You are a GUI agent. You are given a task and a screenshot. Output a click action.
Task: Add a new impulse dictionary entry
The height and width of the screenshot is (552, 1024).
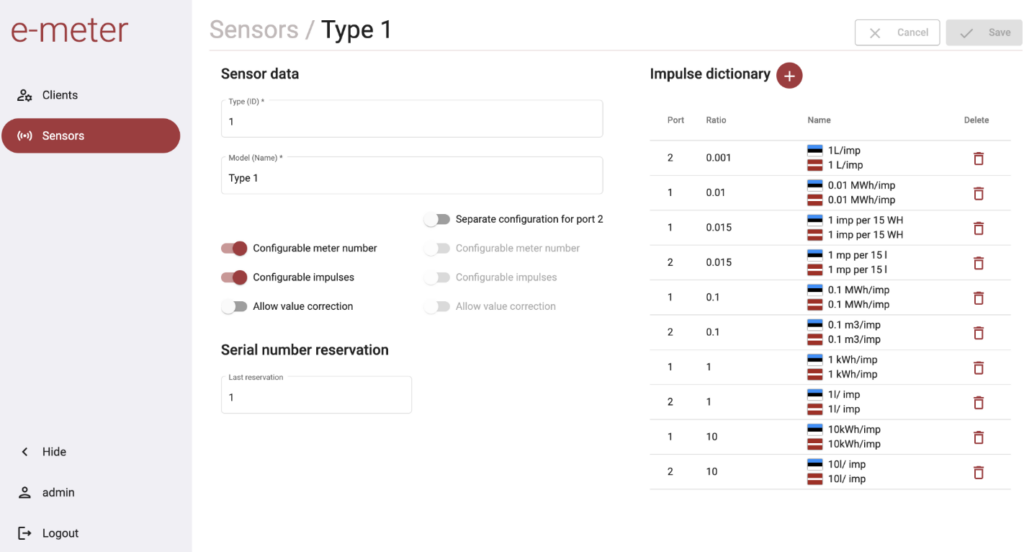click(789, 75)
